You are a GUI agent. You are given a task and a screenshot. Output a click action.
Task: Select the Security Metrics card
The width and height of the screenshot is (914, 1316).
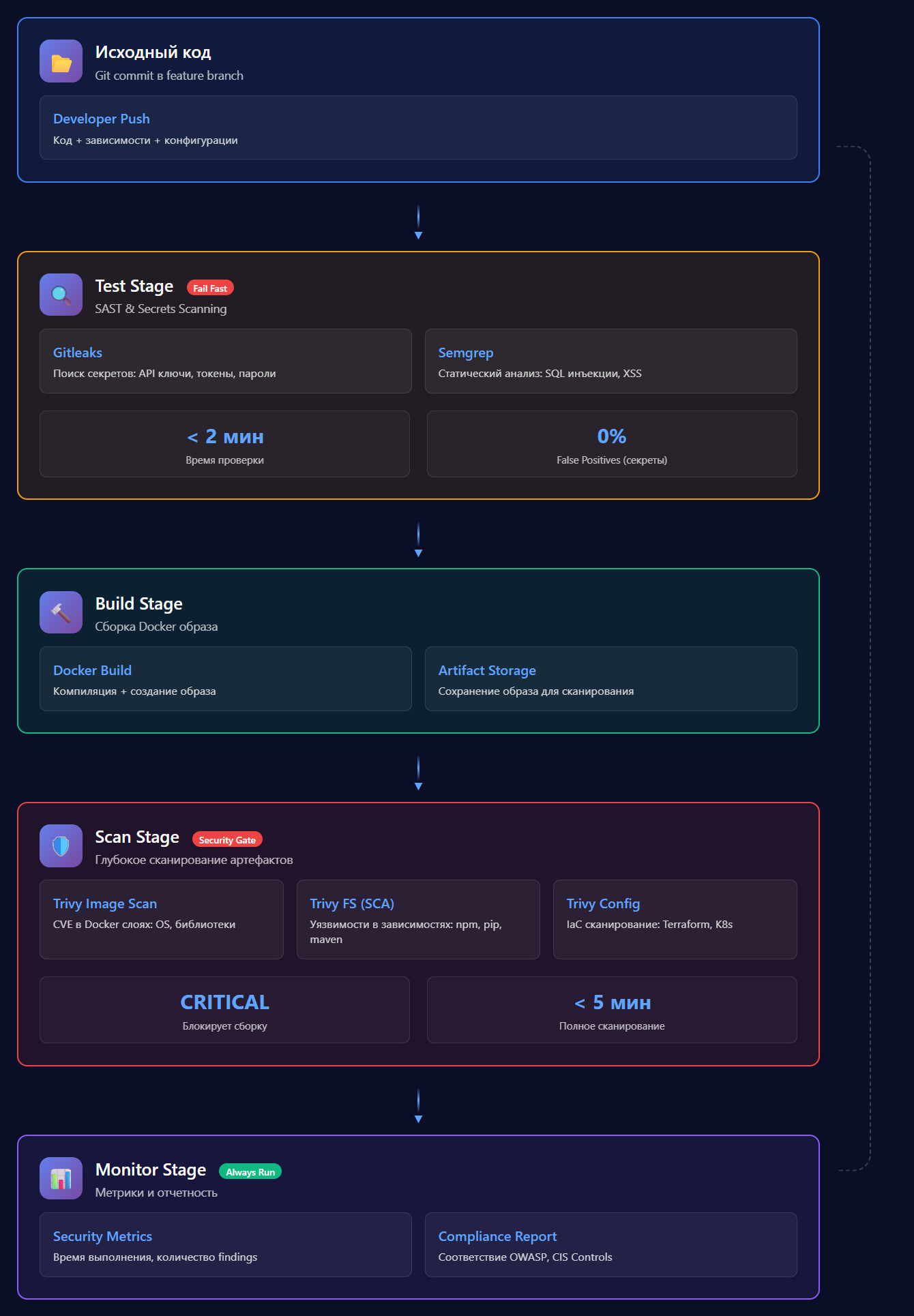[x=226, y=1245]
